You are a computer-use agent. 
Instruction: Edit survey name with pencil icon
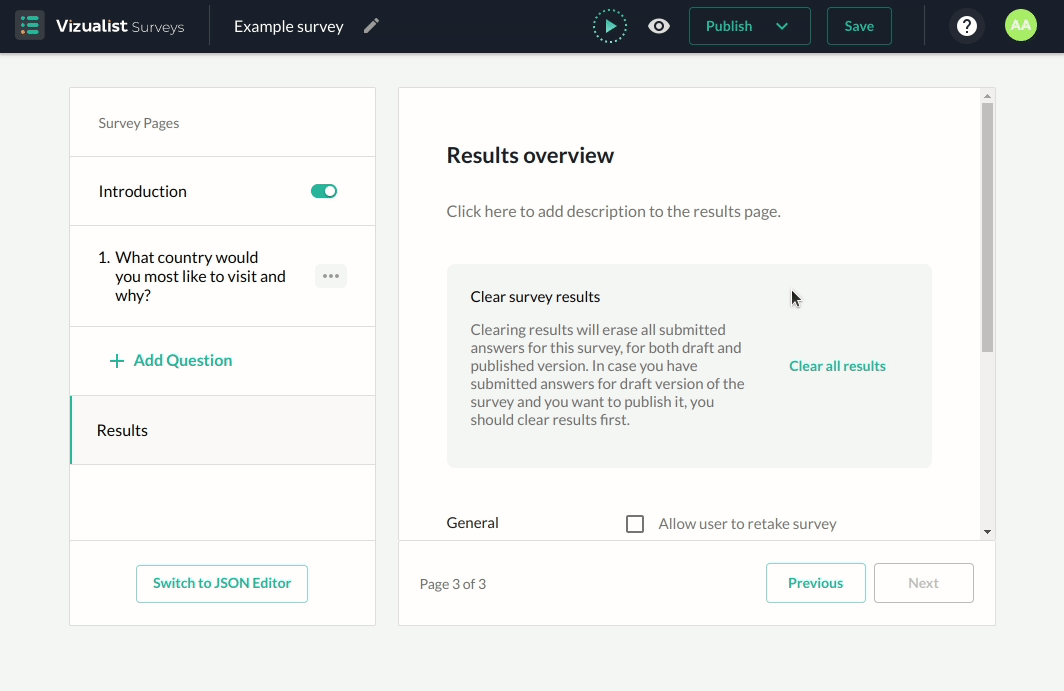pos(372,26)
